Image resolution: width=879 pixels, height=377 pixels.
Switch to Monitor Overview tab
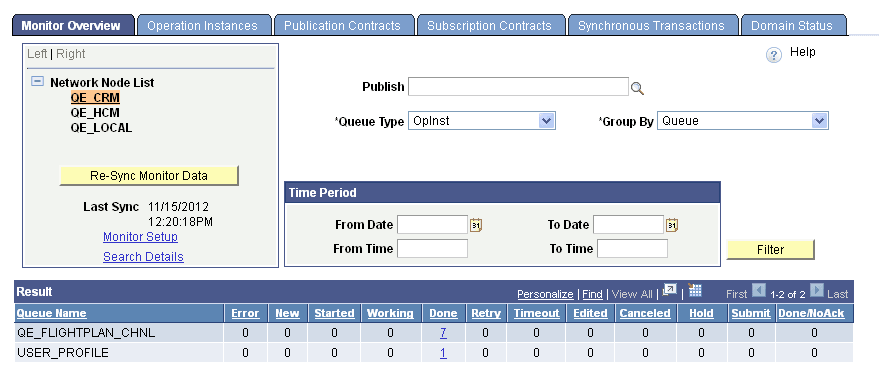tap(73, 26)
